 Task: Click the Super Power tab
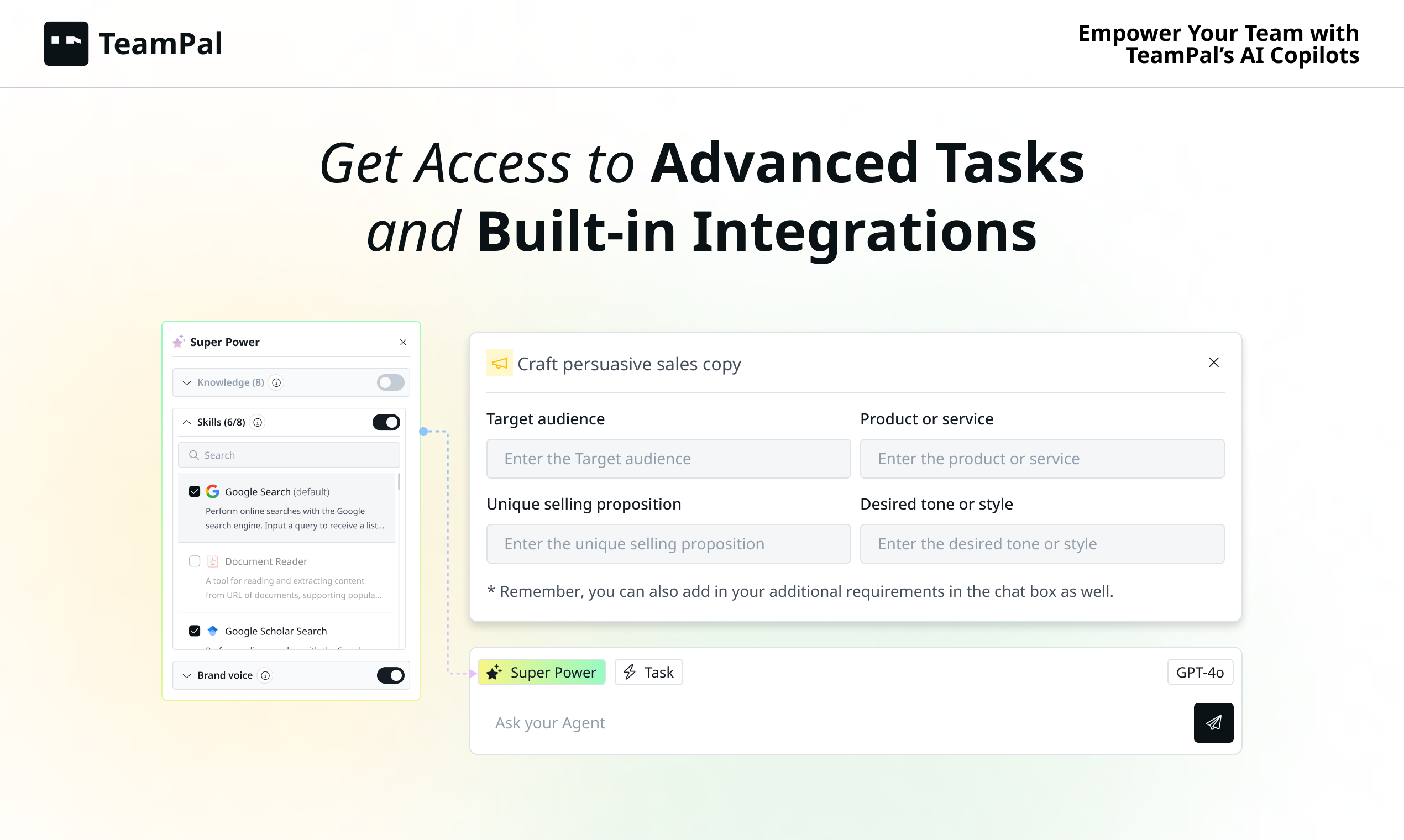542,672
